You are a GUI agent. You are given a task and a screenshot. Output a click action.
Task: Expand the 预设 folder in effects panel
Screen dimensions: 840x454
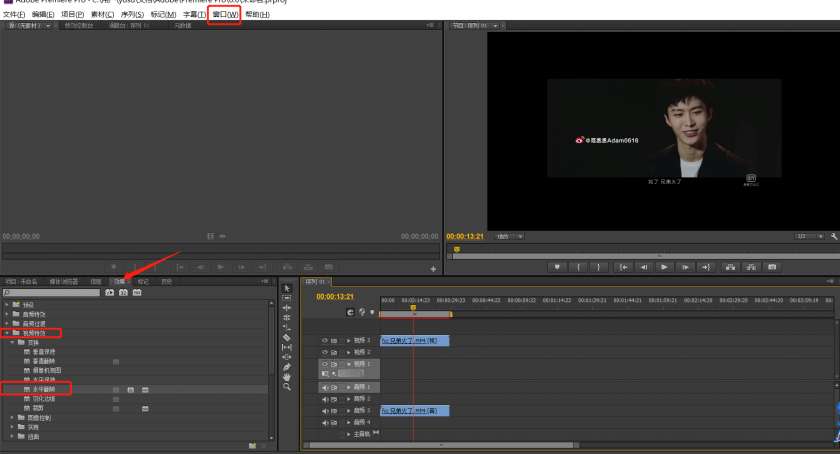coord(7,304)
